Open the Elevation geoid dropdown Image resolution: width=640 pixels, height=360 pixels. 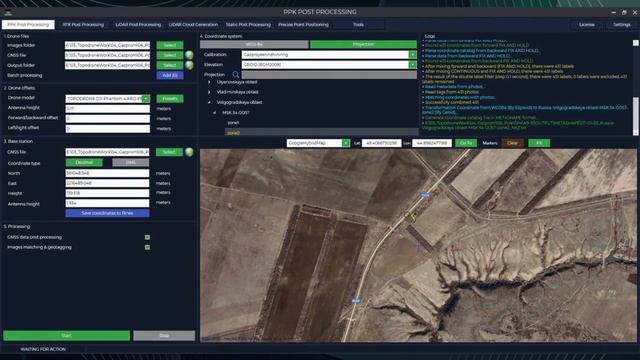point(413,65)
